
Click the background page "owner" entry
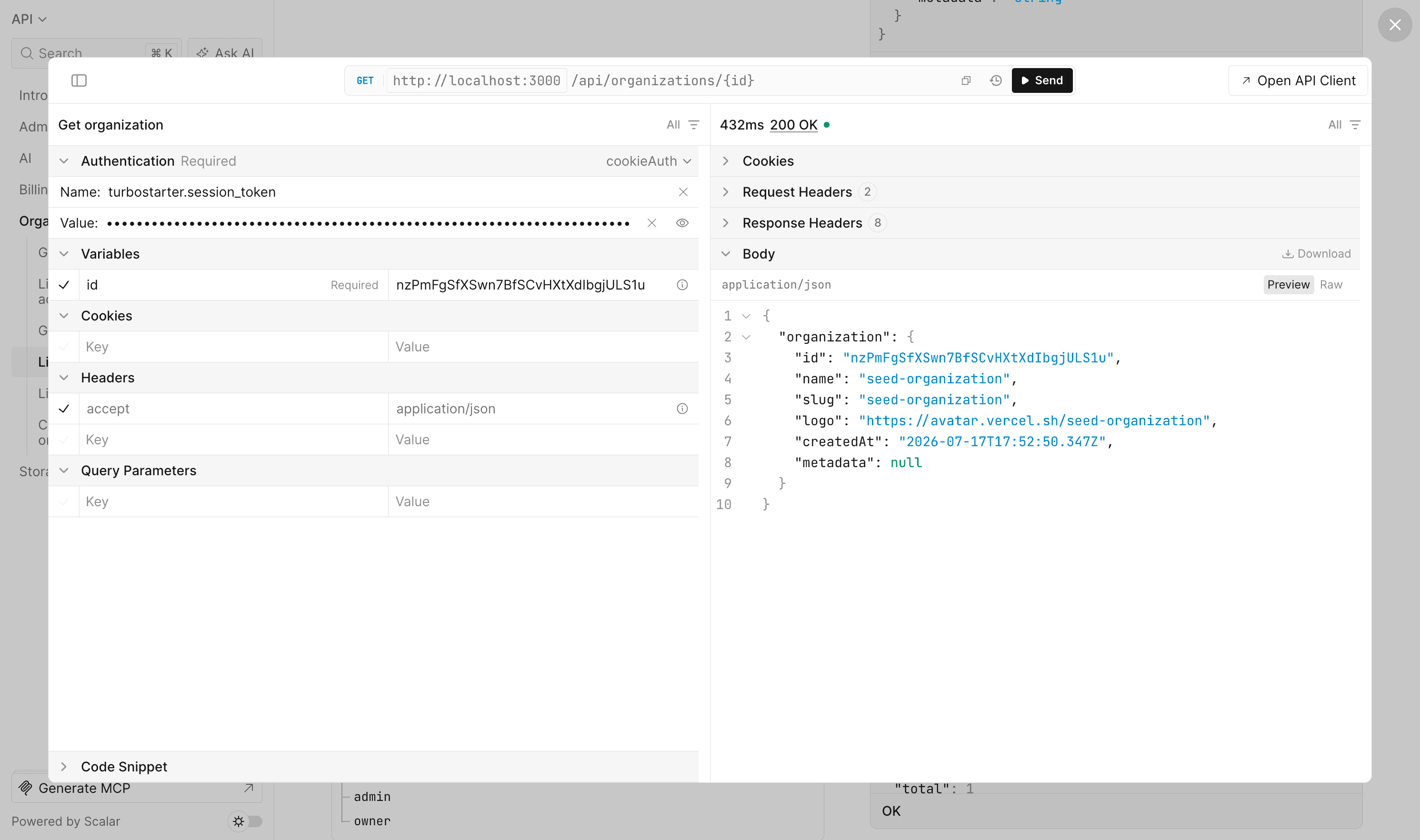coord(372,821)
